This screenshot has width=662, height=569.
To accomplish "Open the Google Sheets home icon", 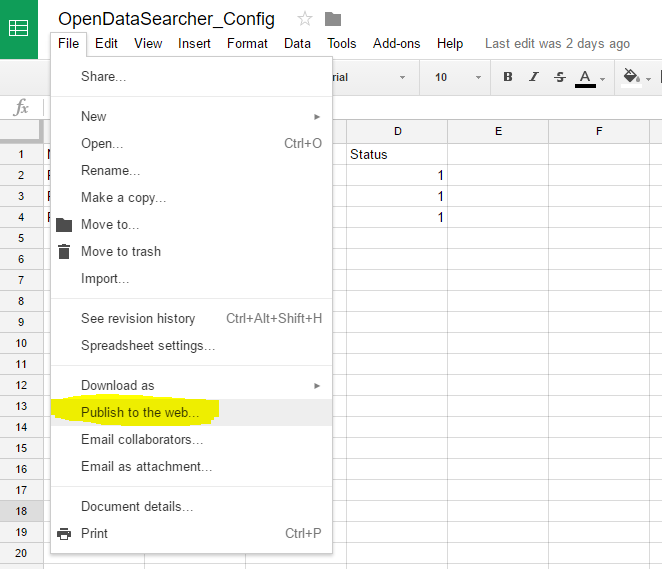I will (19, 29).
